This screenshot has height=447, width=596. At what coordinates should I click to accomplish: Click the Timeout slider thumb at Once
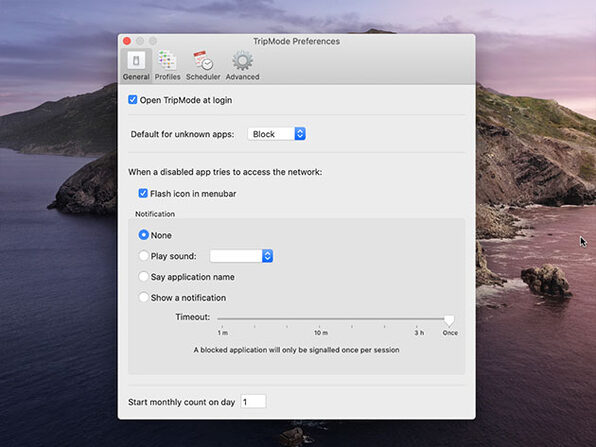pos(449,320)
